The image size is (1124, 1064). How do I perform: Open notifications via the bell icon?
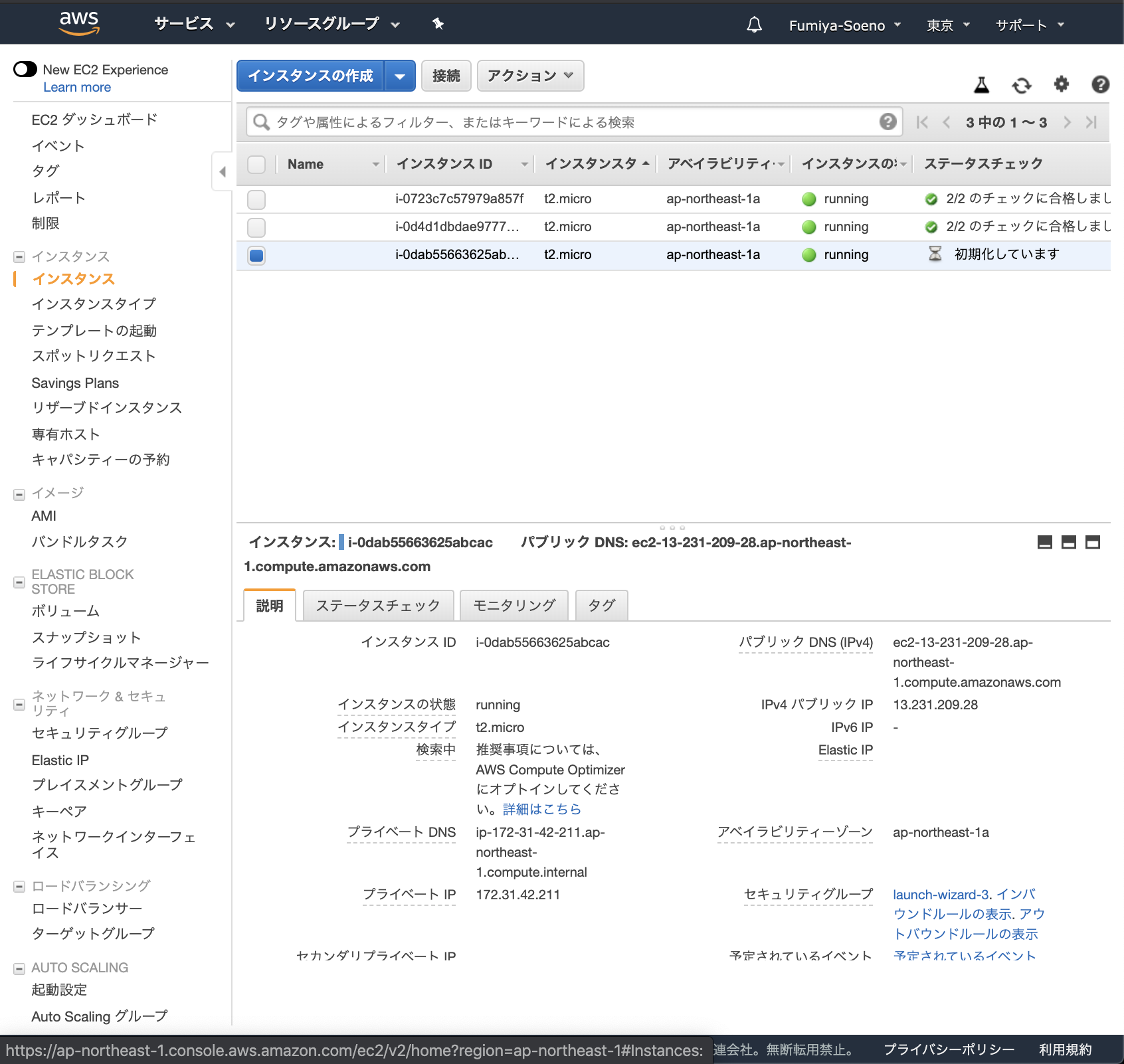(753, 25)
